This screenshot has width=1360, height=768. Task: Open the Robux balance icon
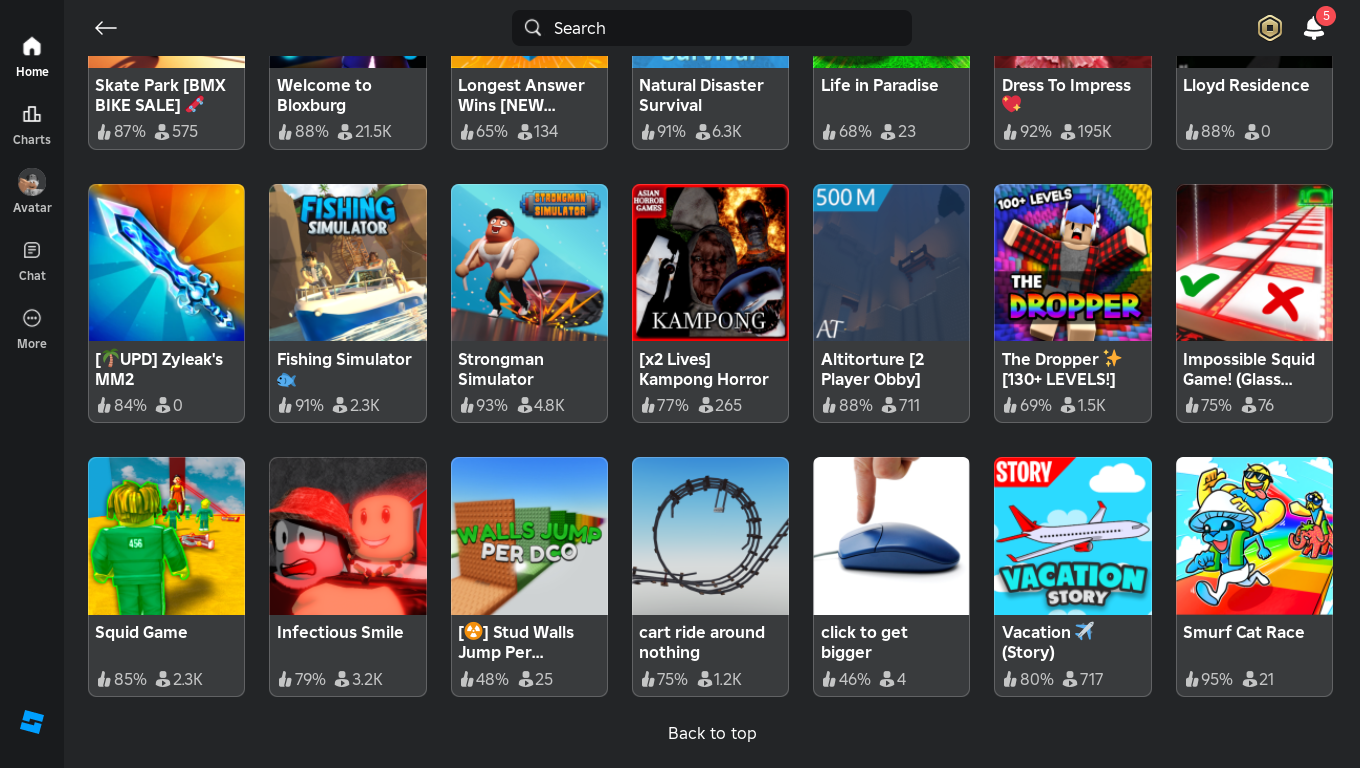coord(1270,28)
